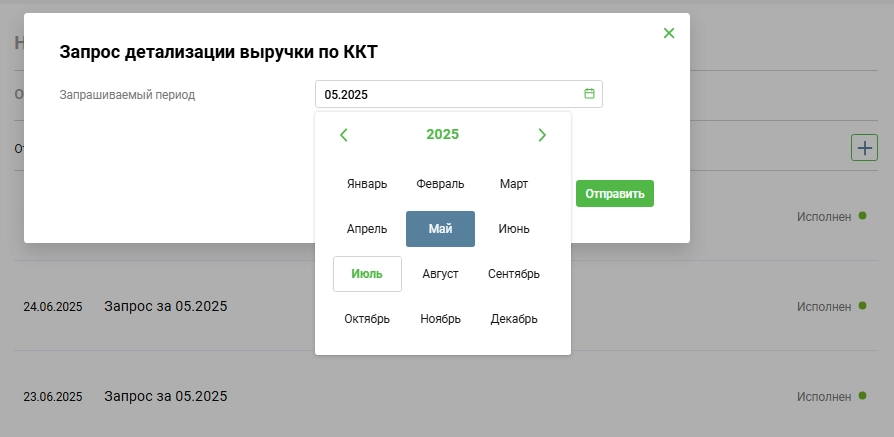Choose Октябрь from the month grid

tap(367, 319)
